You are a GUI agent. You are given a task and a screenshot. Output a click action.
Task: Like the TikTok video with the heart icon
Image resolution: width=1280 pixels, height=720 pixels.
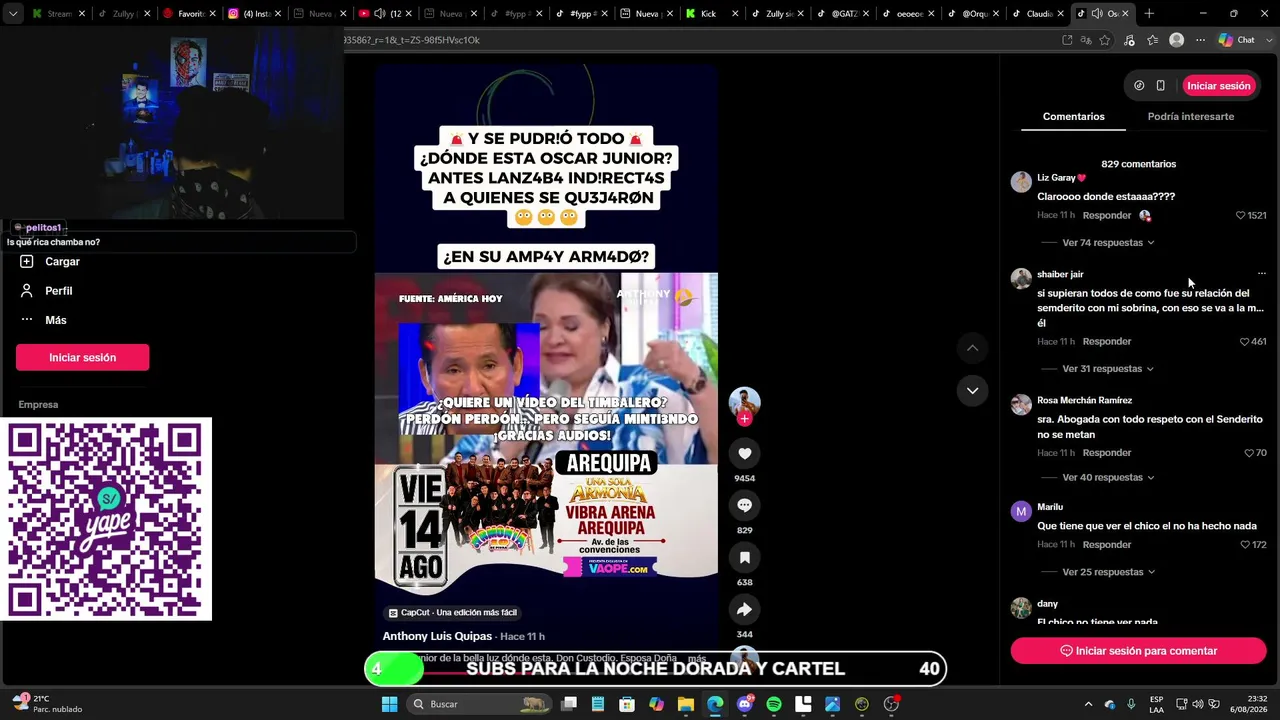pyautogui.click(x=744, y=453)
